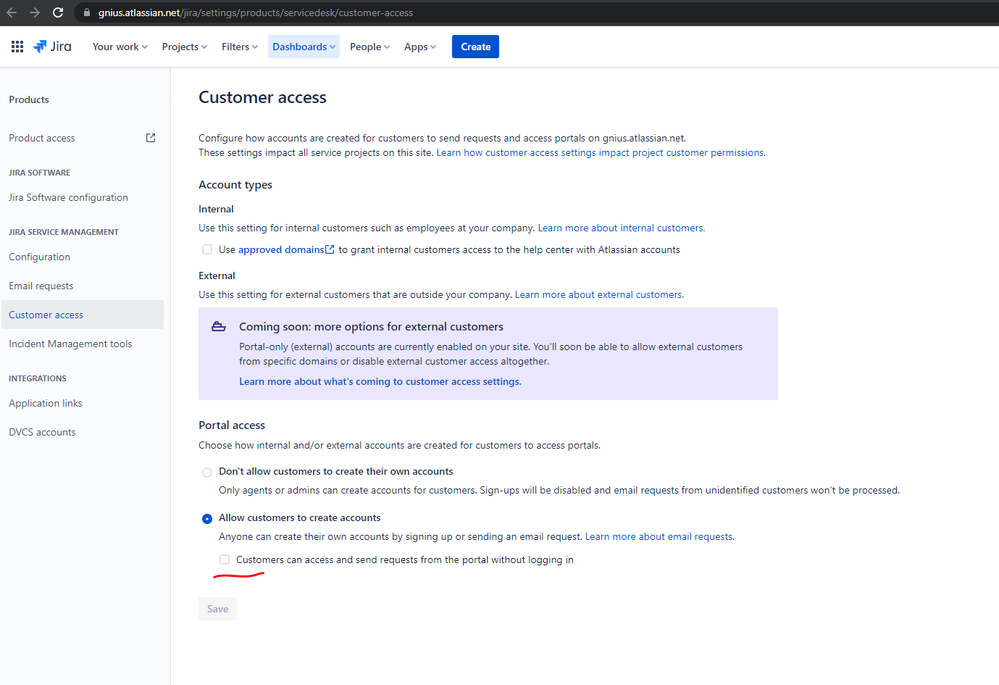Go back with the browser back arrow
Viewport: 999px width, 685px height.
coord(11,13)
